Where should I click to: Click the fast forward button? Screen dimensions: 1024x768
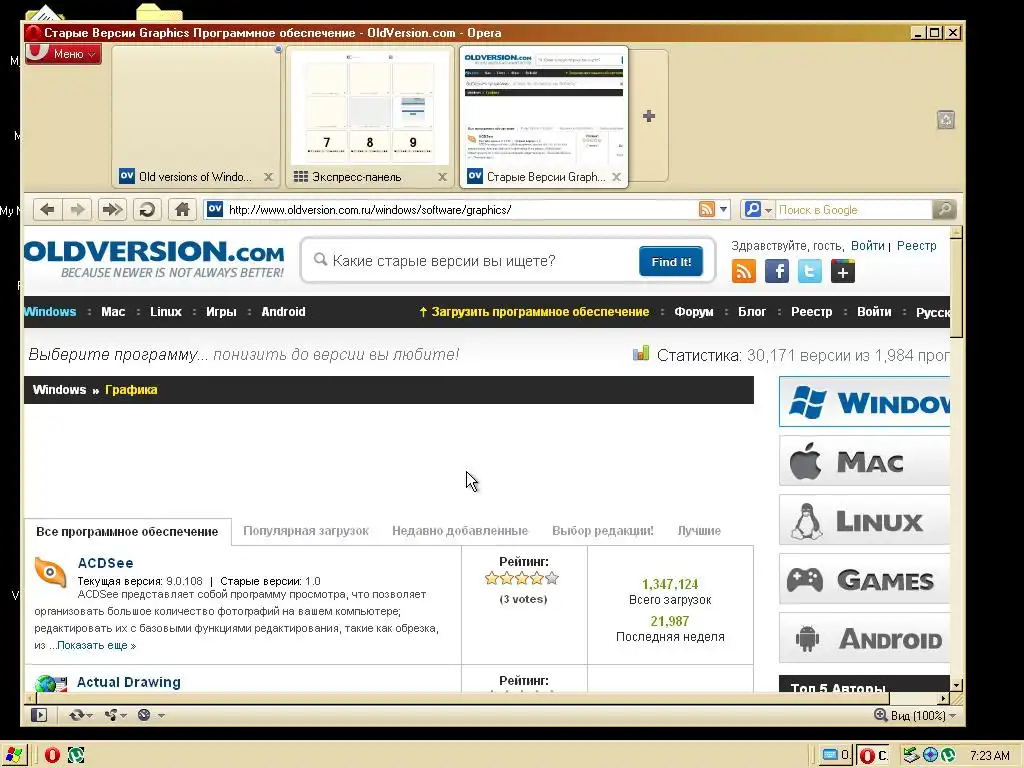pos(112,210)
